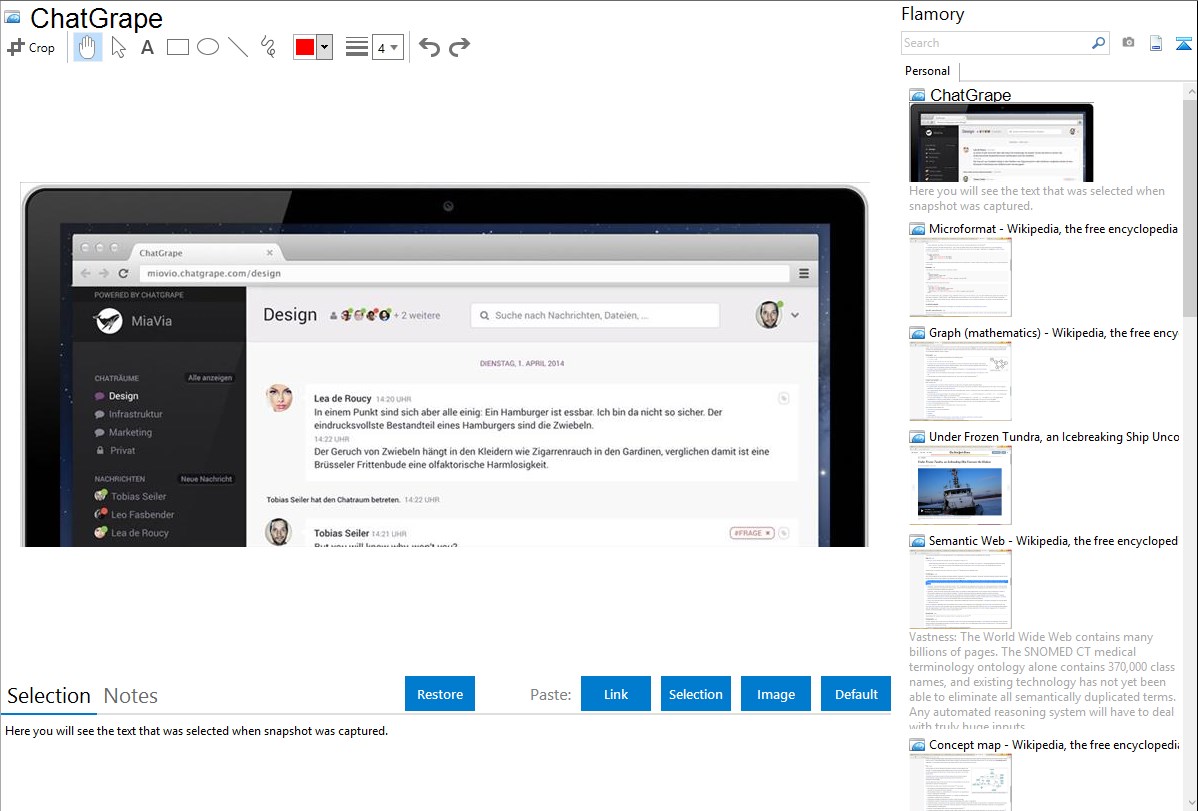
Task: Pick the rectangle shape tool
Action: [177, 47]
